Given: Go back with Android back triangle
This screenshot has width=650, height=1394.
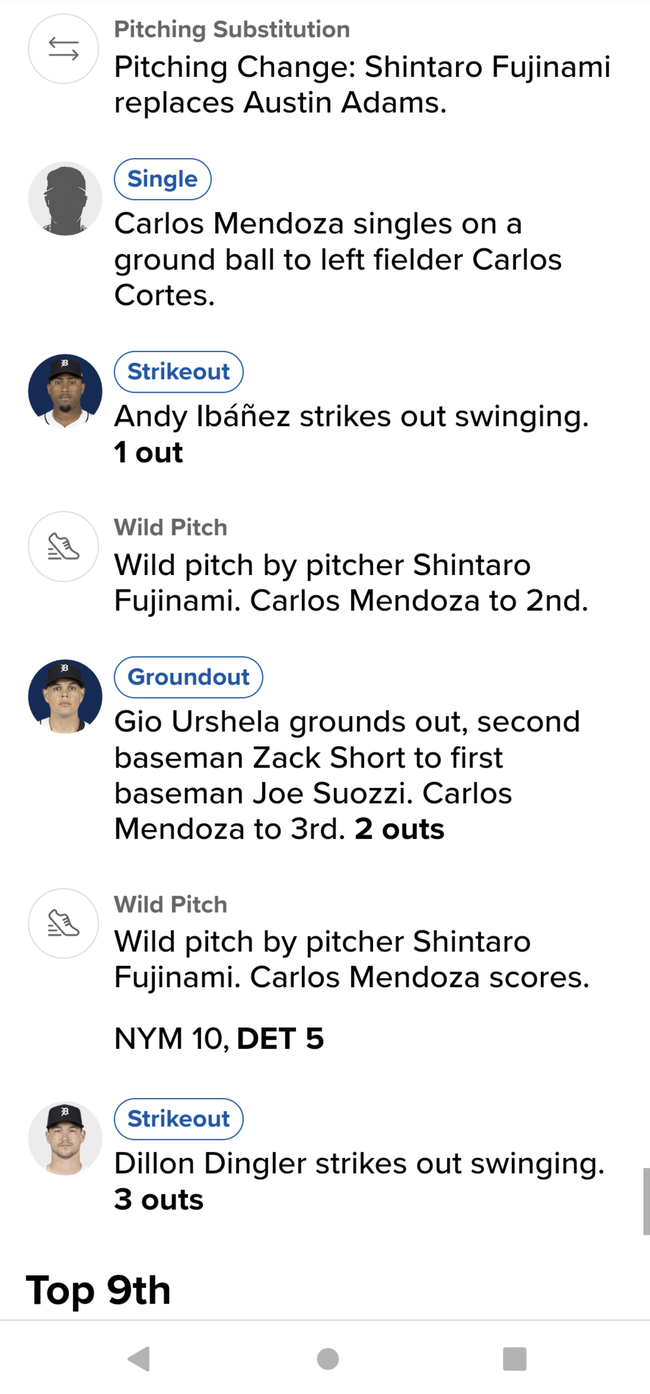Looking at the screenshot, I should pos(139,1358).
